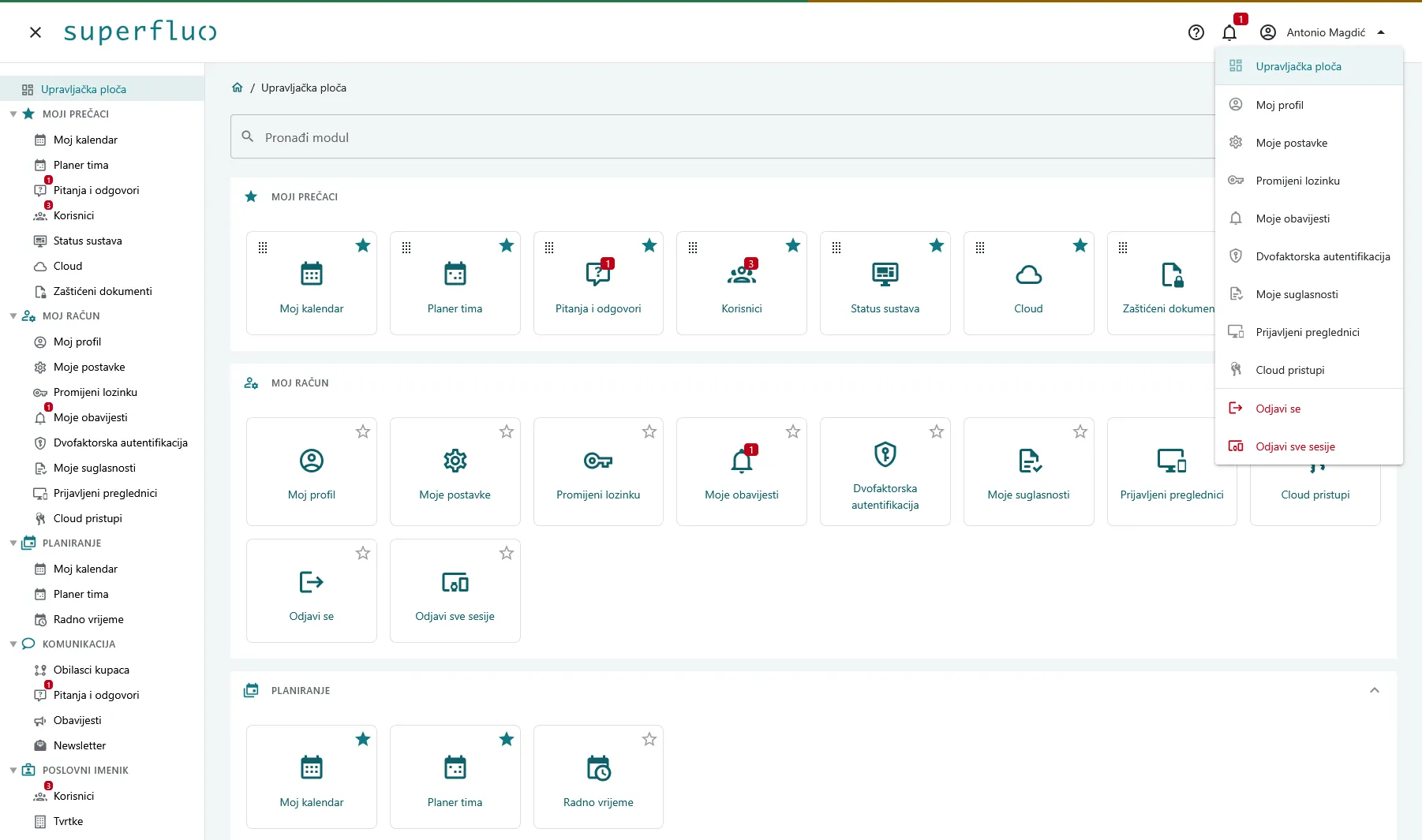Unfavorite the Status sustava shortcut star
Screen dimensions: 1422x840
[937, 245]
